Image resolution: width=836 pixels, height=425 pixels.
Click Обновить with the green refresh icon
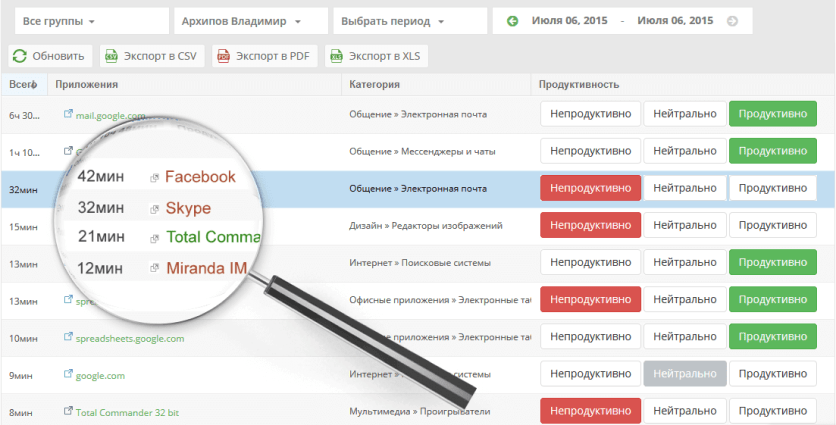tap(53, 57)
